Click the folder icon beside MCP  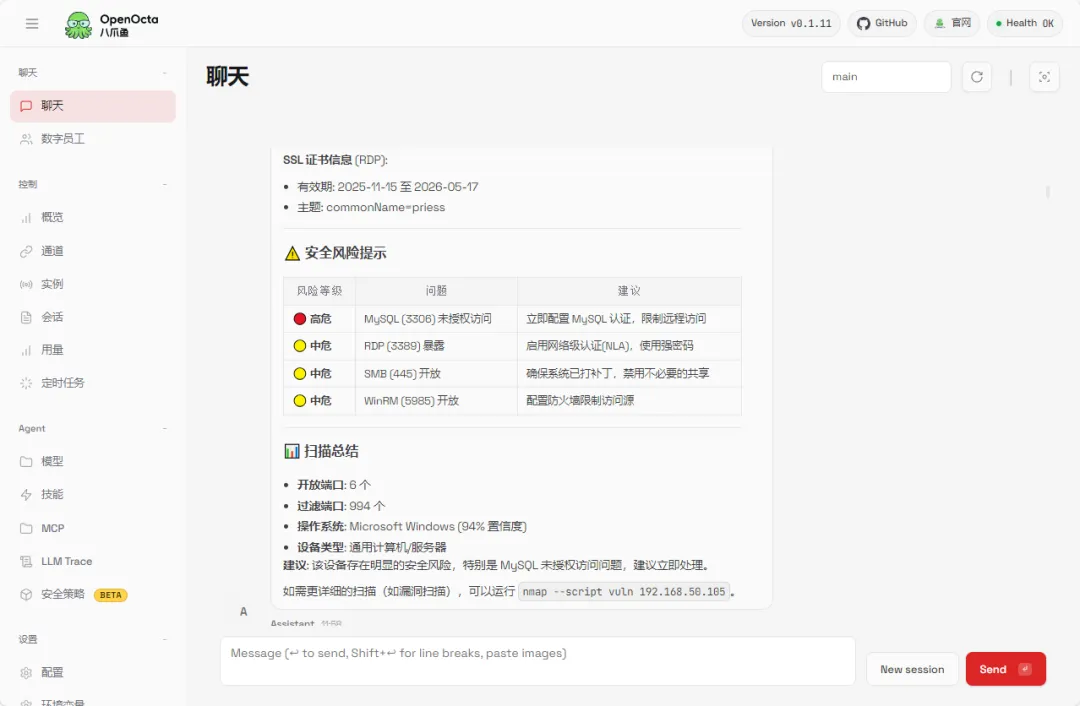pyautogui.click(x=26, y=528)
